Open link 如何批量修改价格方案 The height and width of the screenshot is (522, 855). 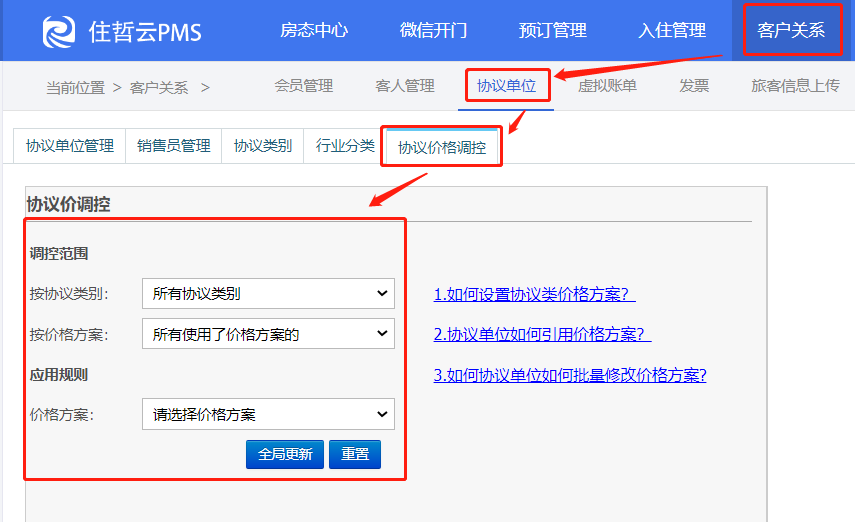click(570, 375)
